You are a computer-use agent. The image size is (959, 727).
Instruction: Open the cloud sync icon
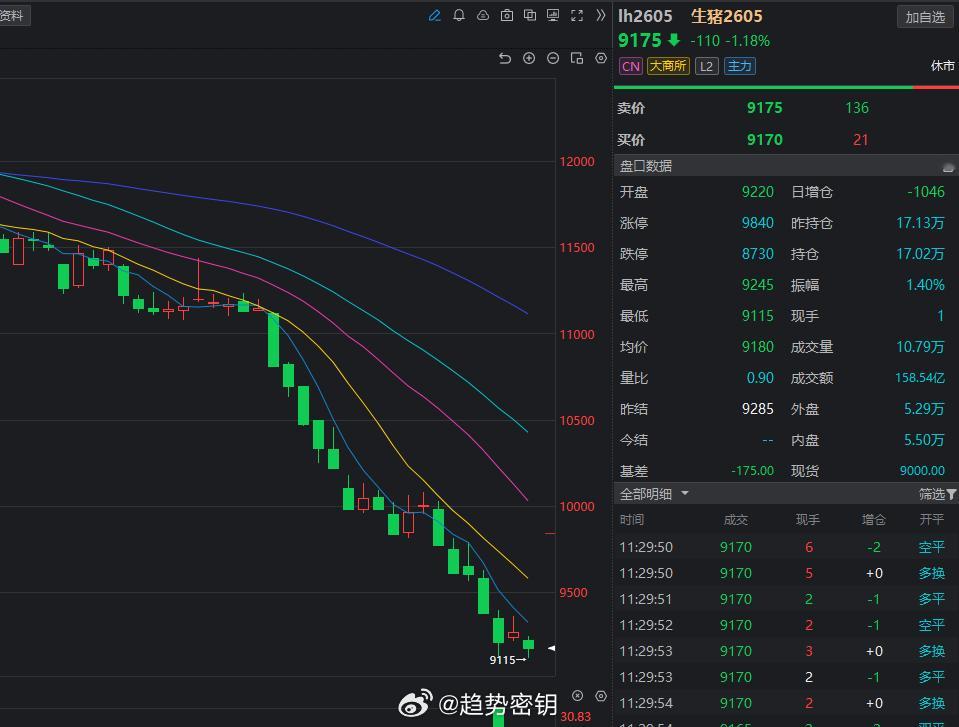click(483, 16)
